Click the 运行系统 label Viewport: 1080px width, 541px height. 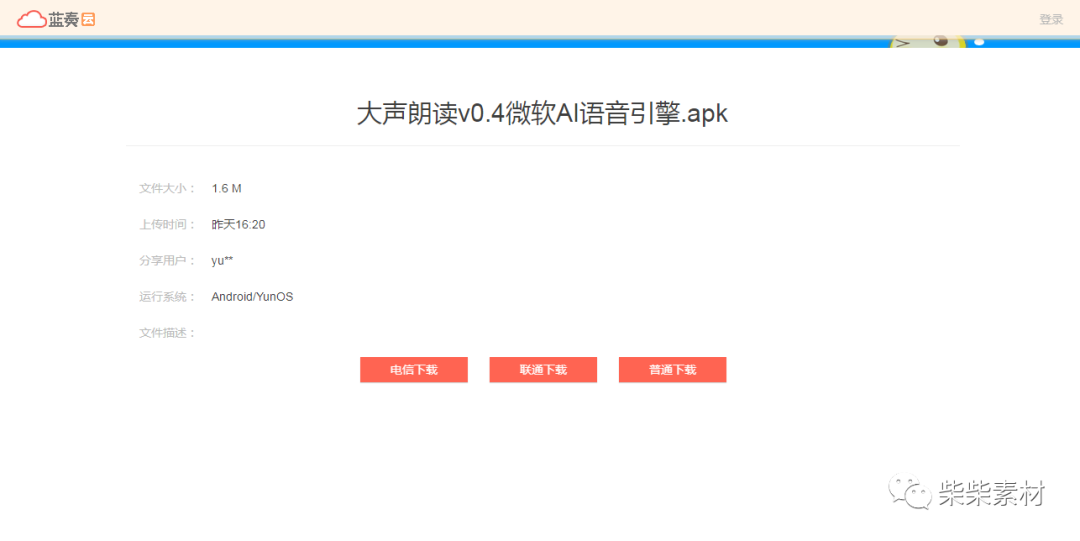167,297
